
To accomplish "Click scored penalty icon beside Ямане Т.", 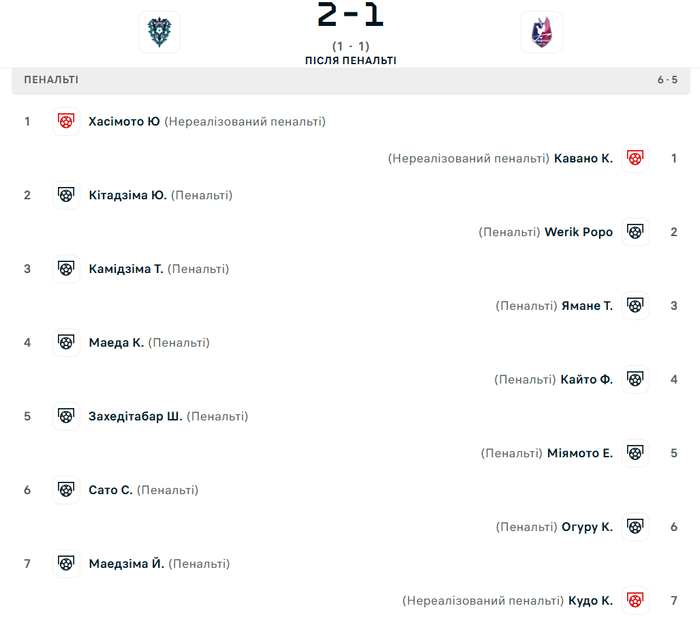I will pyautogui.click(x=634, y=306).
